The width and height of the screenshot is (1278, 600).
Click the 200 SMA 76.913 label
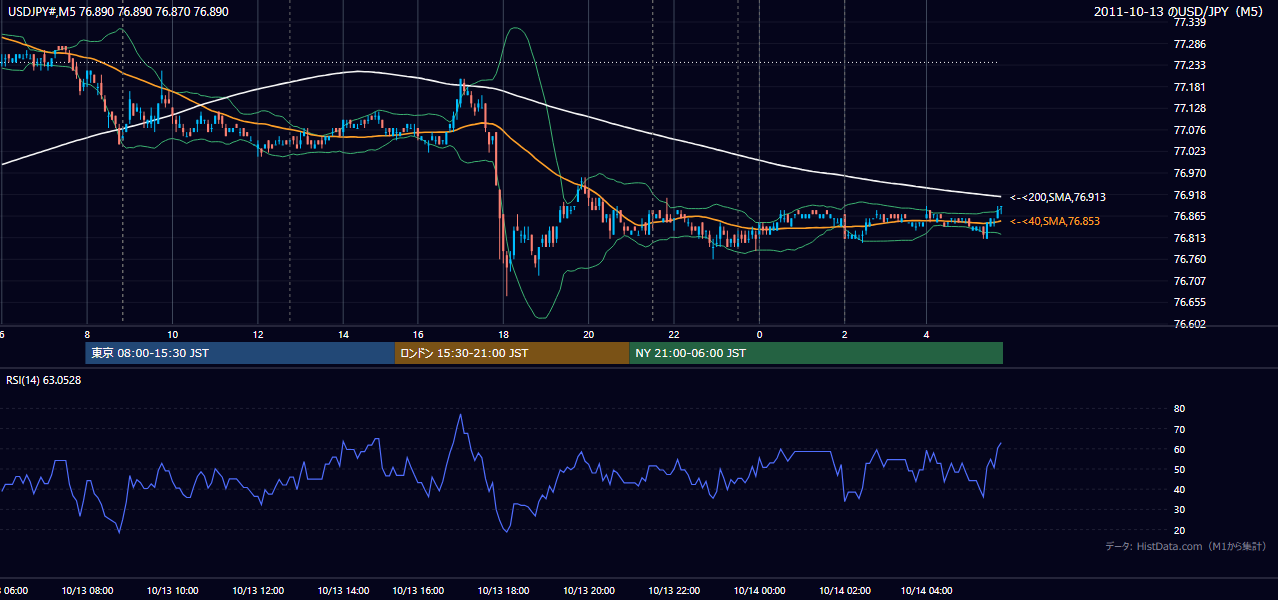click(x=1057, y=198)
